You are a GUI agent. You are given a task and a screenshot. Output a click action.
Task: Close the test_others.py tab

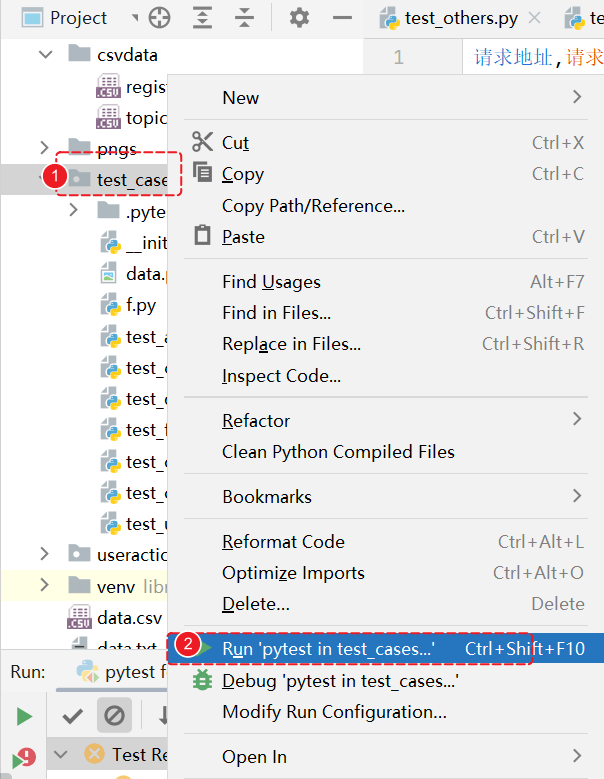pyautogui.click(x=535, y=18)
